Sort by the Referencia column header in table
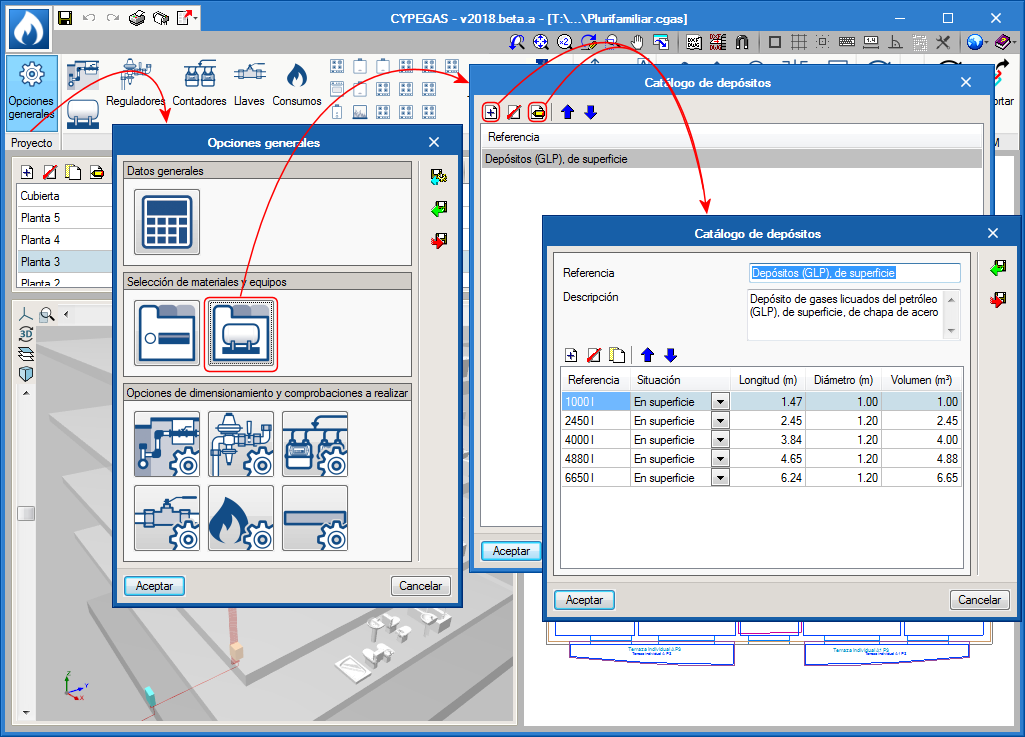The height and width of the screenshot is (737, 1025). [594, 380]
